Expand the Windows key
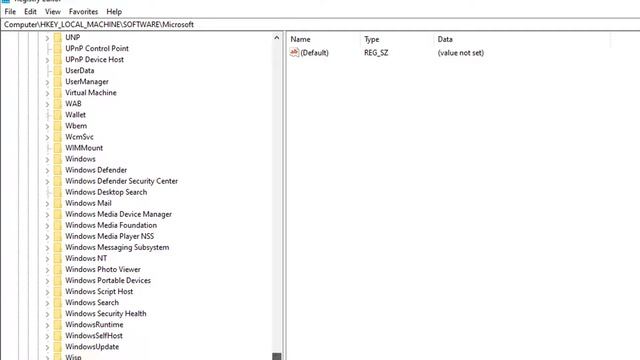 [47, 159]
